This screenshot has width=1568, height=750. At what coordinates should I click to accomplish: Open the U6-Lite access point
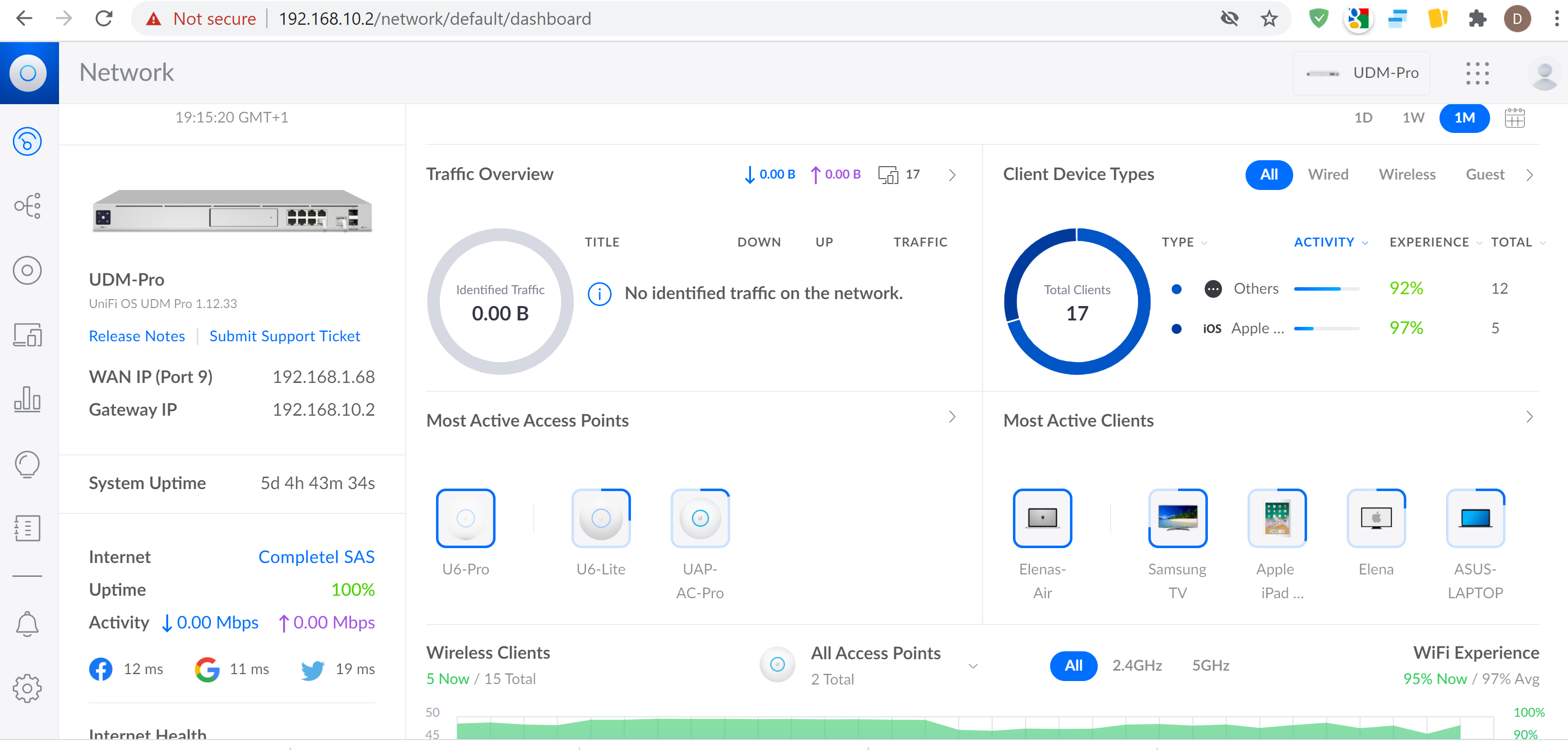coord(601,519)
